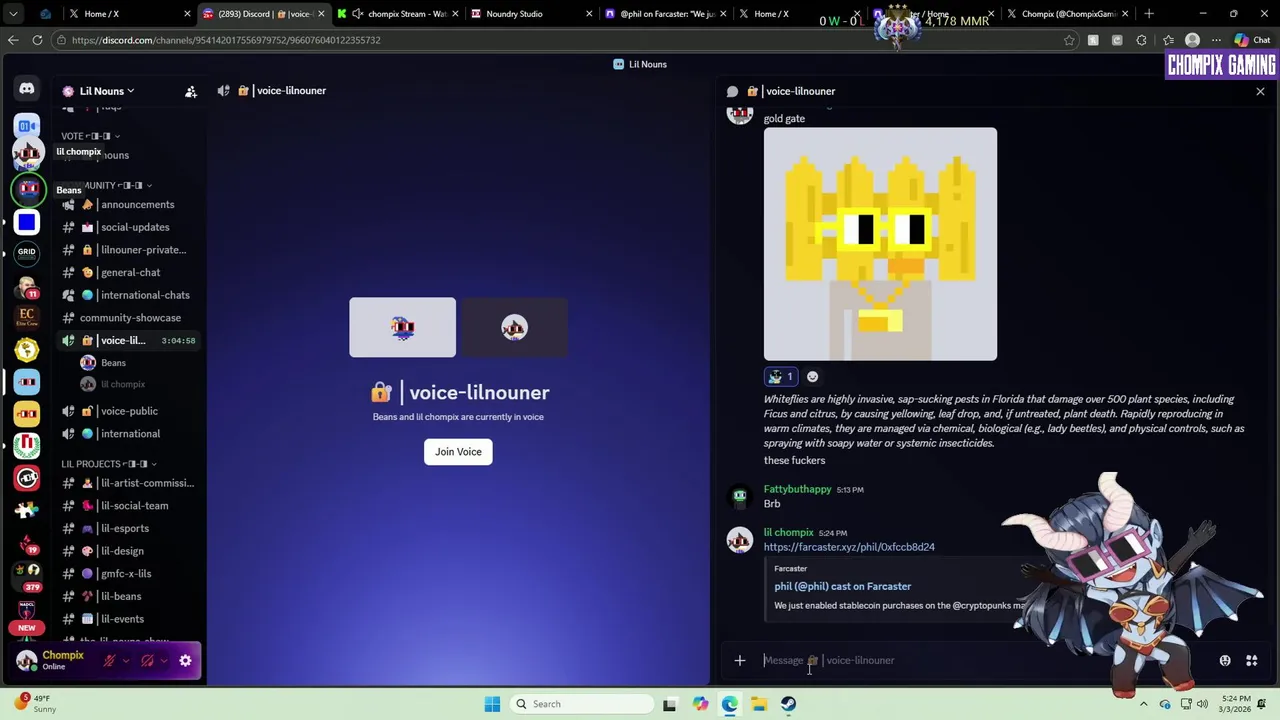The height and width of the screenshot is (720, 1280).
Task: Open the farcaster.xyz link in chat
Action: (849, 547)
